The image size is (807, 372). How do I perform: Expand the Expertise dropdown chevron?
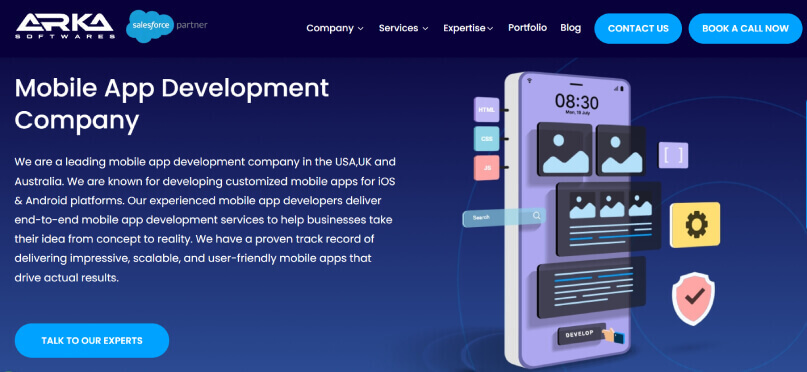[x=490, y=29]
